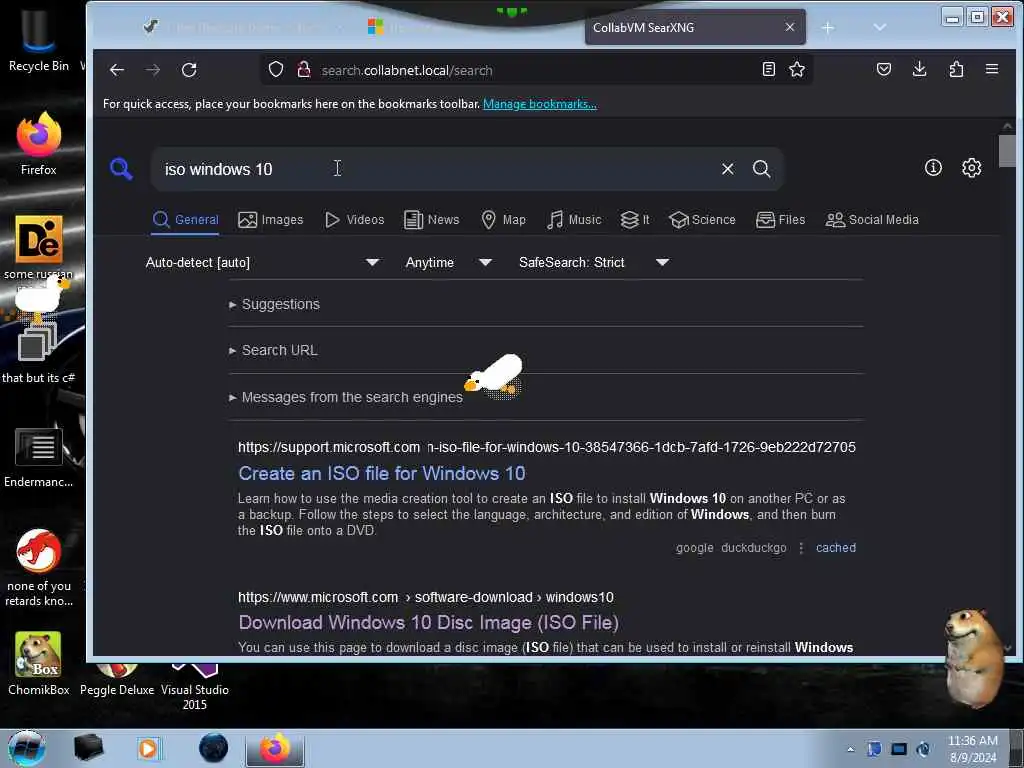
Task: Select the Music search category
Action: [x=574, y=220]
